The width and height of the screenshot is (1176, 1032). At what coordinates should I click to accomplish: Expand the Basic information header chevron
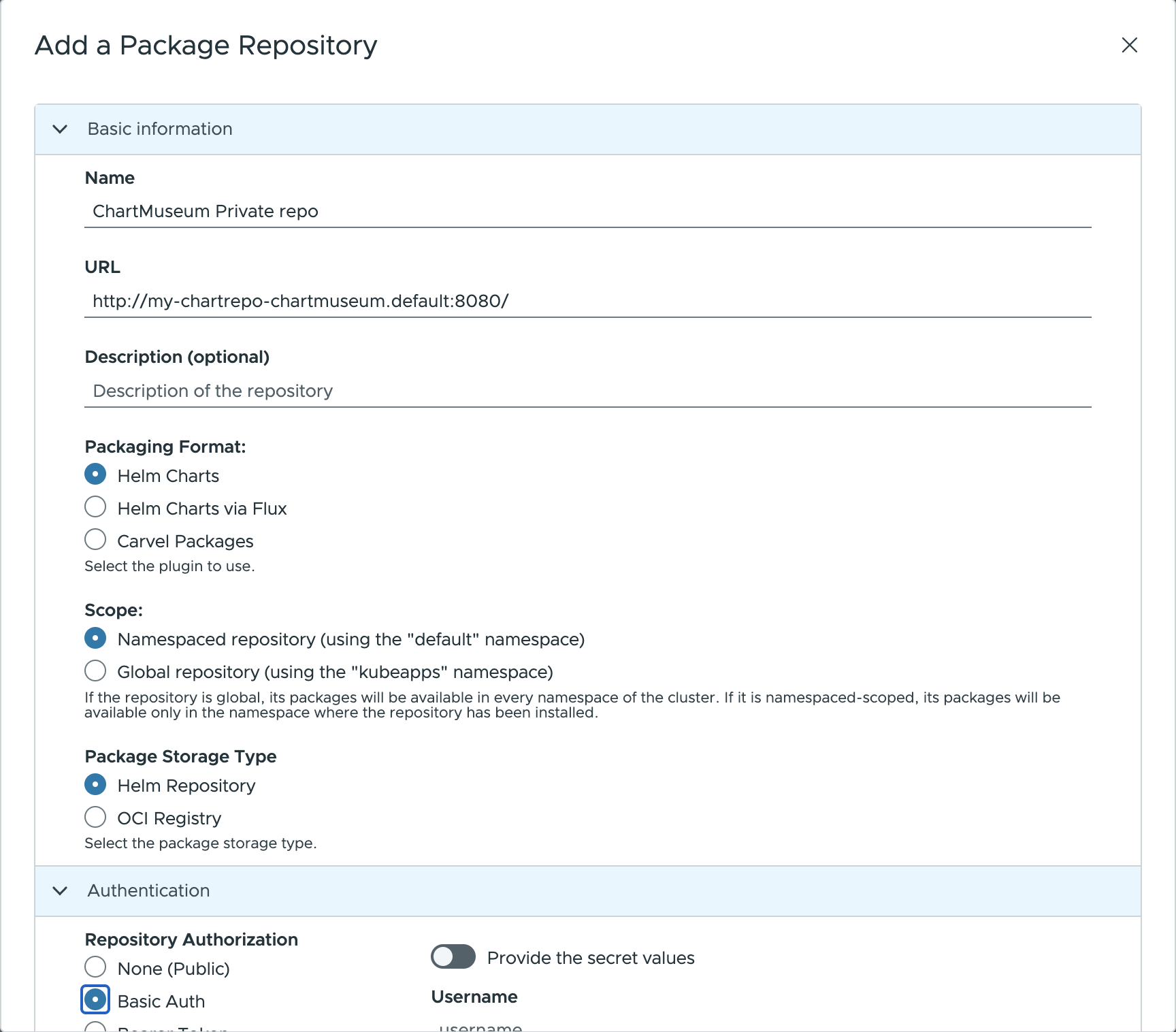60,129
